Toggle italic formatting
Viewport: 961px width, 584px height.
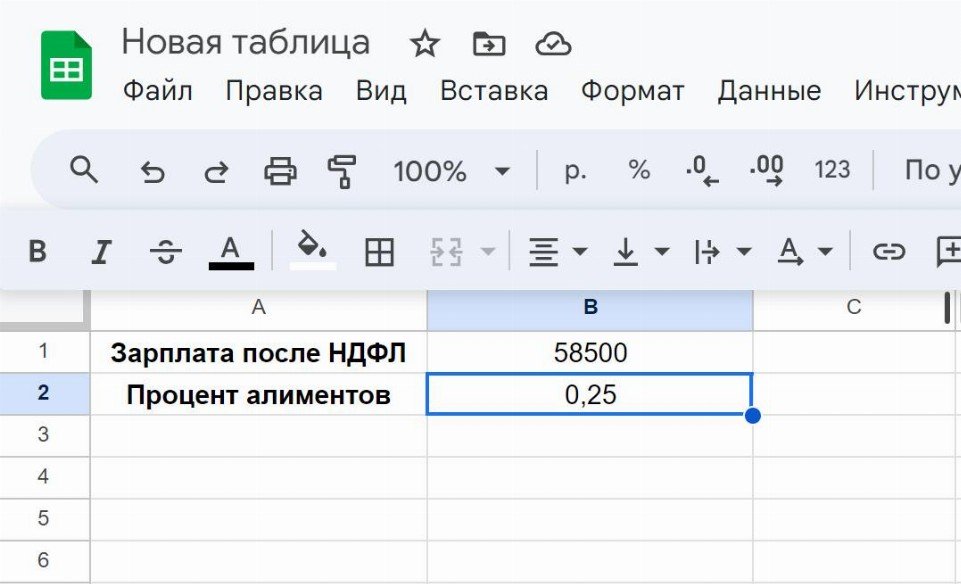[x=100, y=252]
